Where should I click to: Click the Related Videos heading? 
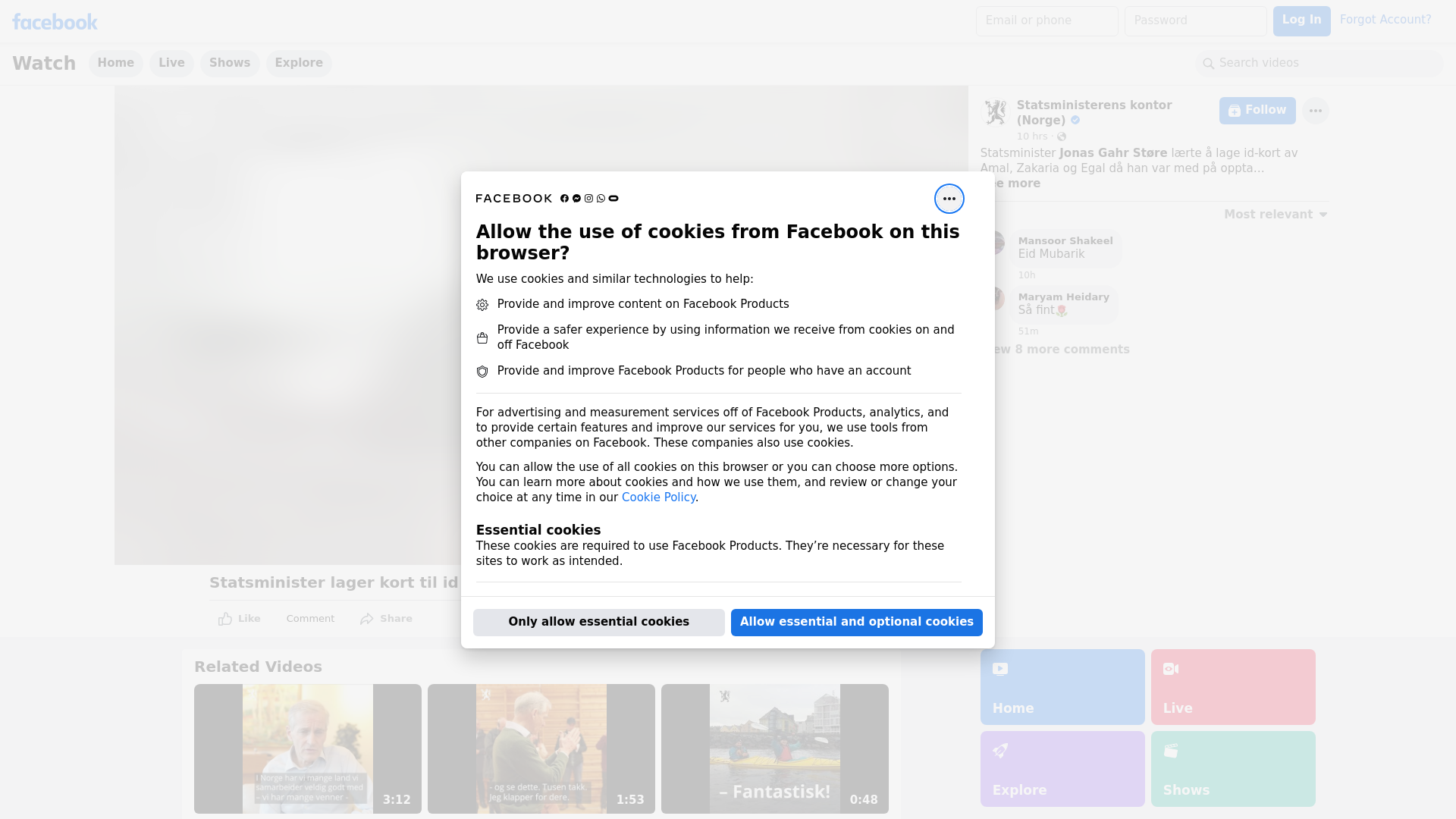pos(258,667)
